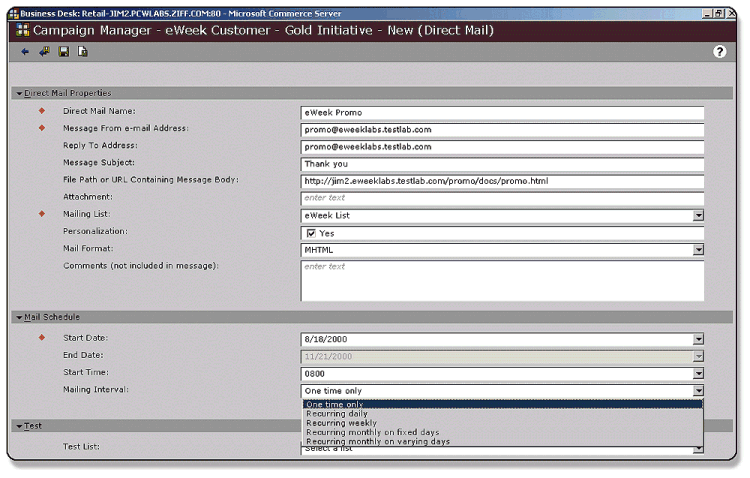Select One time only in the list

click(503, 404)
